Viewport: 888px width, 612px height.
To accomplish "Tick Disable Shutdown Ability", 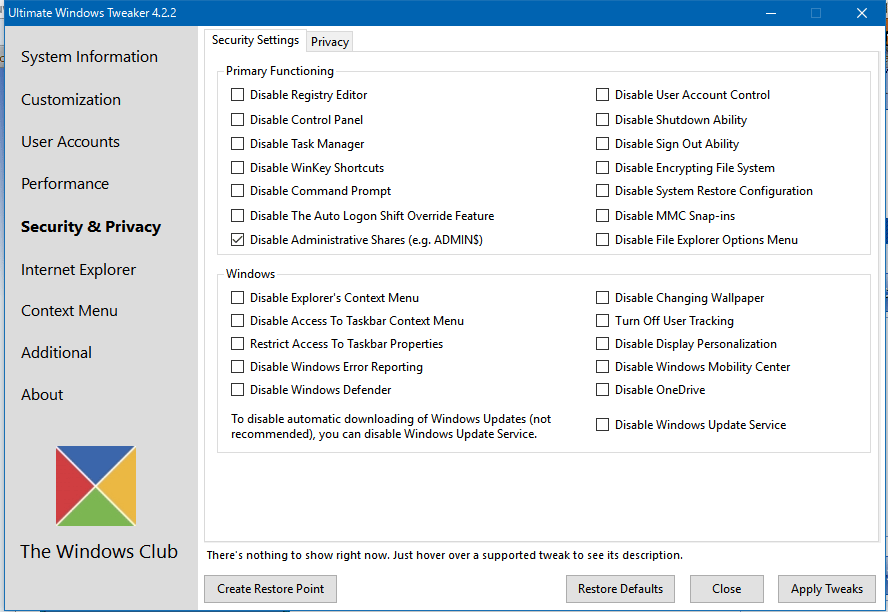I will pyautogui.click(x=603, y=119).
